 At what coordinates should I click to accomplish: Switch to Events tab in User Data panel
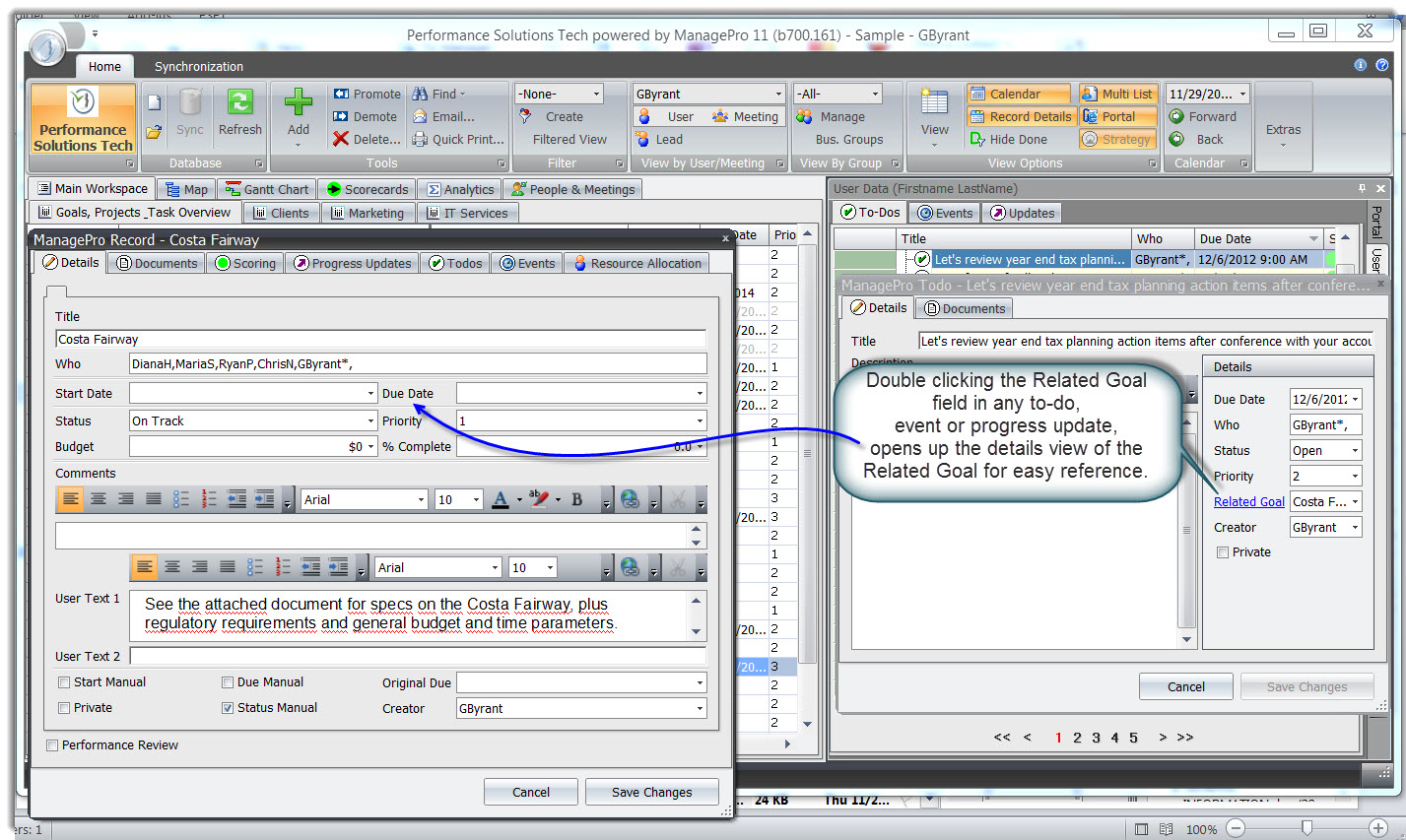point(946,213)
